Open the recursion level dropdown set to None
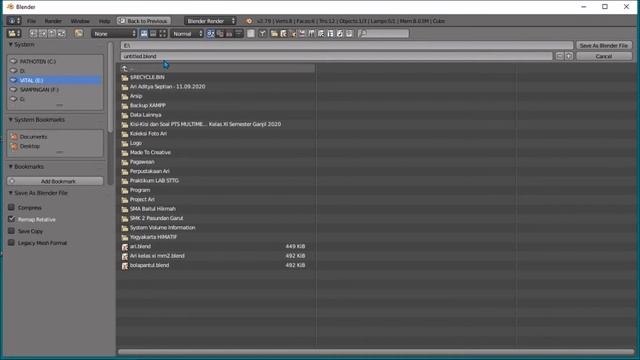The width and height of the screenshot is (640, 360). click(114, 33)
